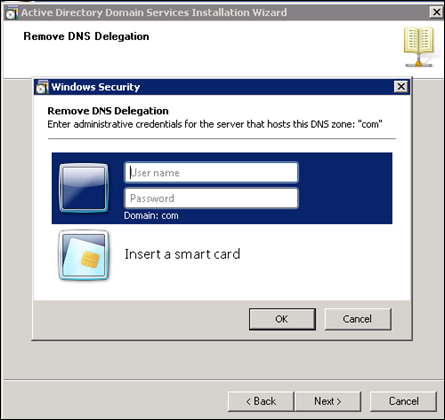The width and height of the screenshot is (445, 420).
Task: Click the wizard page title Remove DNS Delegation
Action: [x=86, y=36]
